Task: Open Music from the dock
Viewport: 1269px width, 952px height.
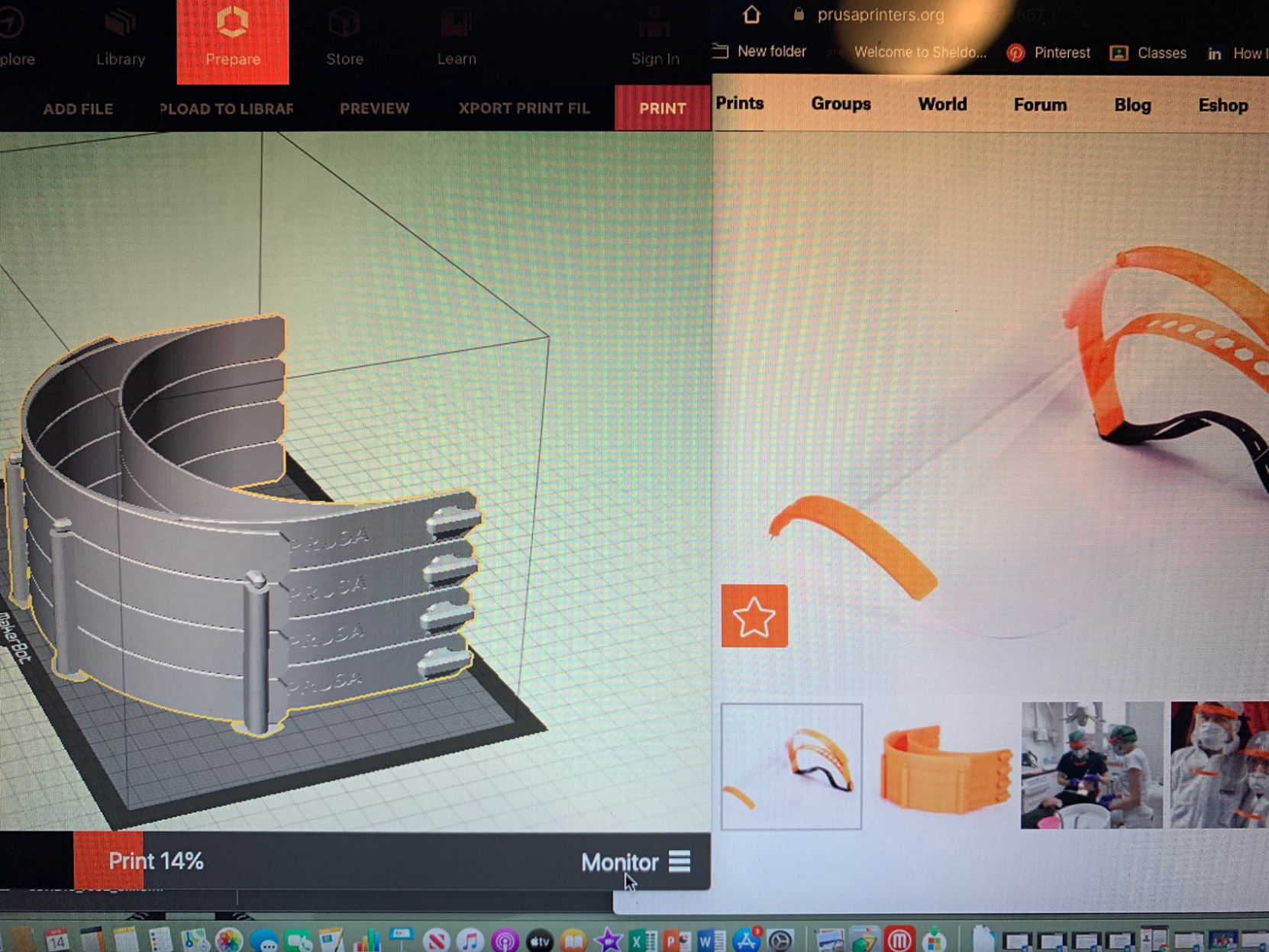Action: click(x=470, y=941)
